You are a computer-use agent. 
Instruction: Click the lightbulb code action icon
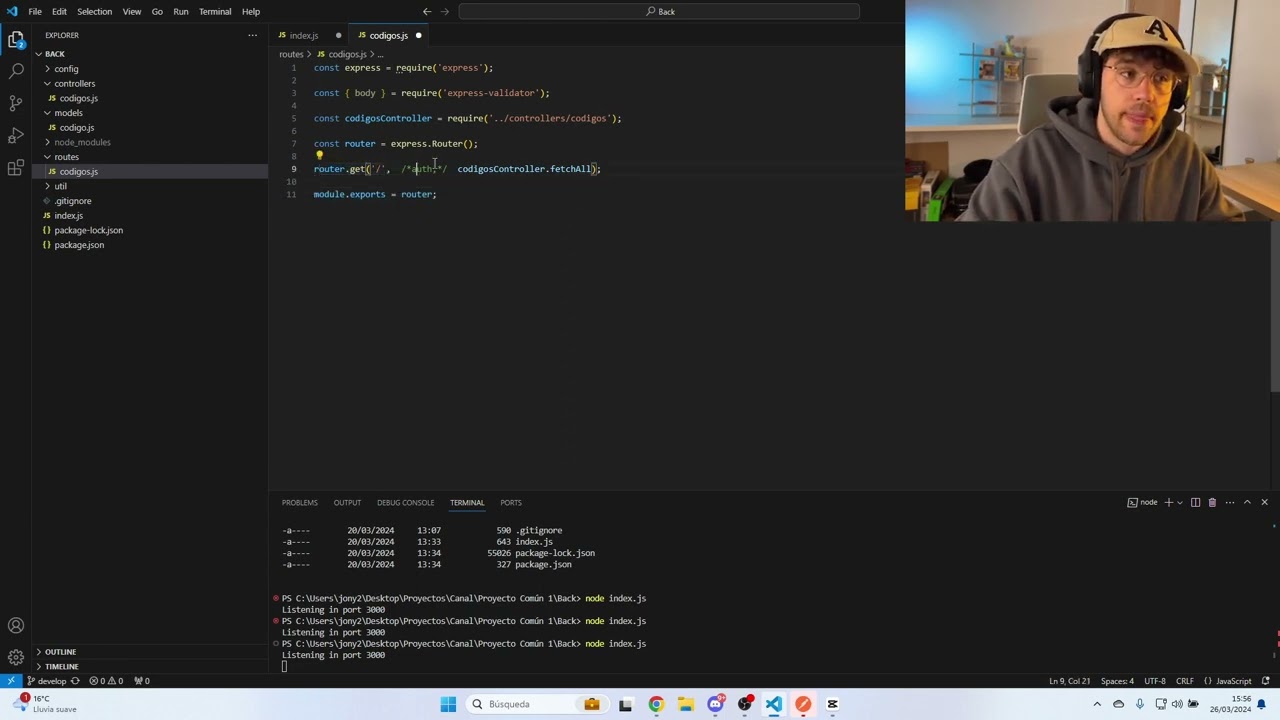tap(319, 156)
